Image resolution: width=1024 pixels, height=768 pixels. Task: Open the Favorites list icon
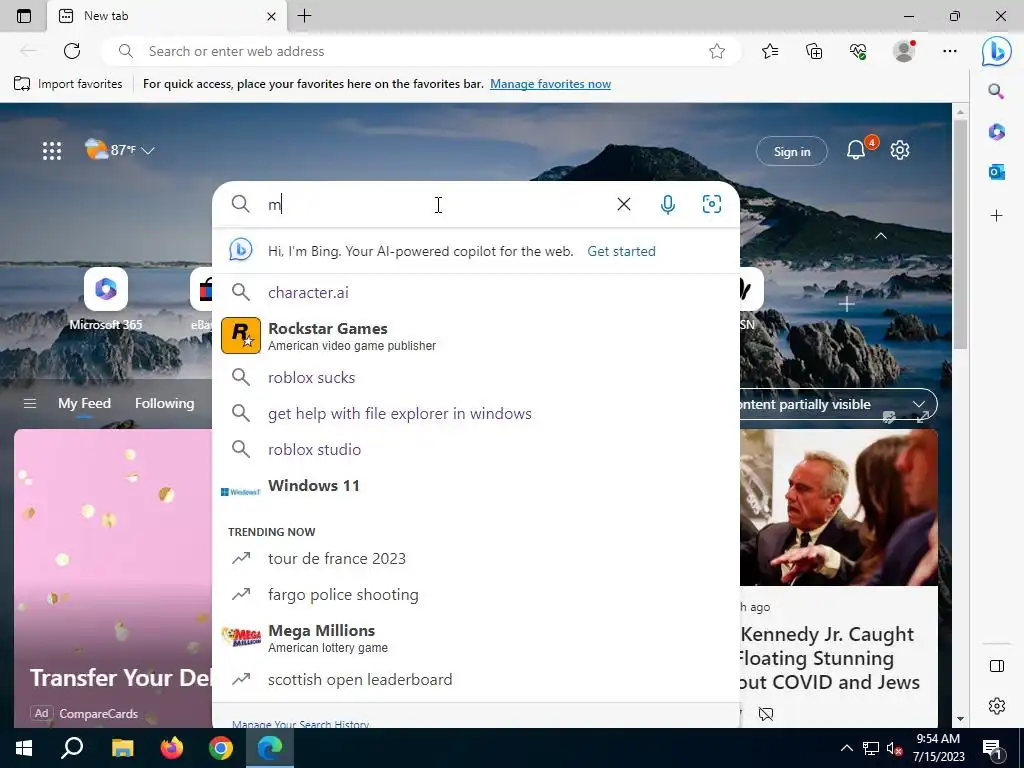[x=770, y=51]
